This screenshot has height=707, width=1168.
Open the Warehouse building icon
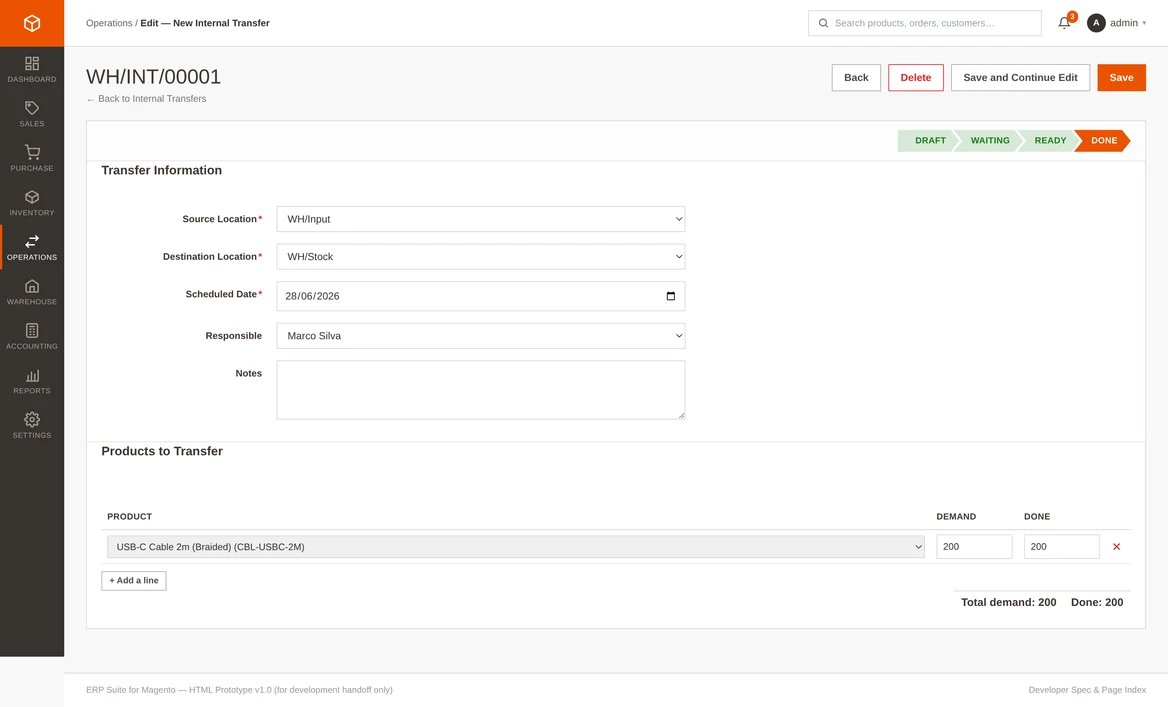(x=32, y=286)
